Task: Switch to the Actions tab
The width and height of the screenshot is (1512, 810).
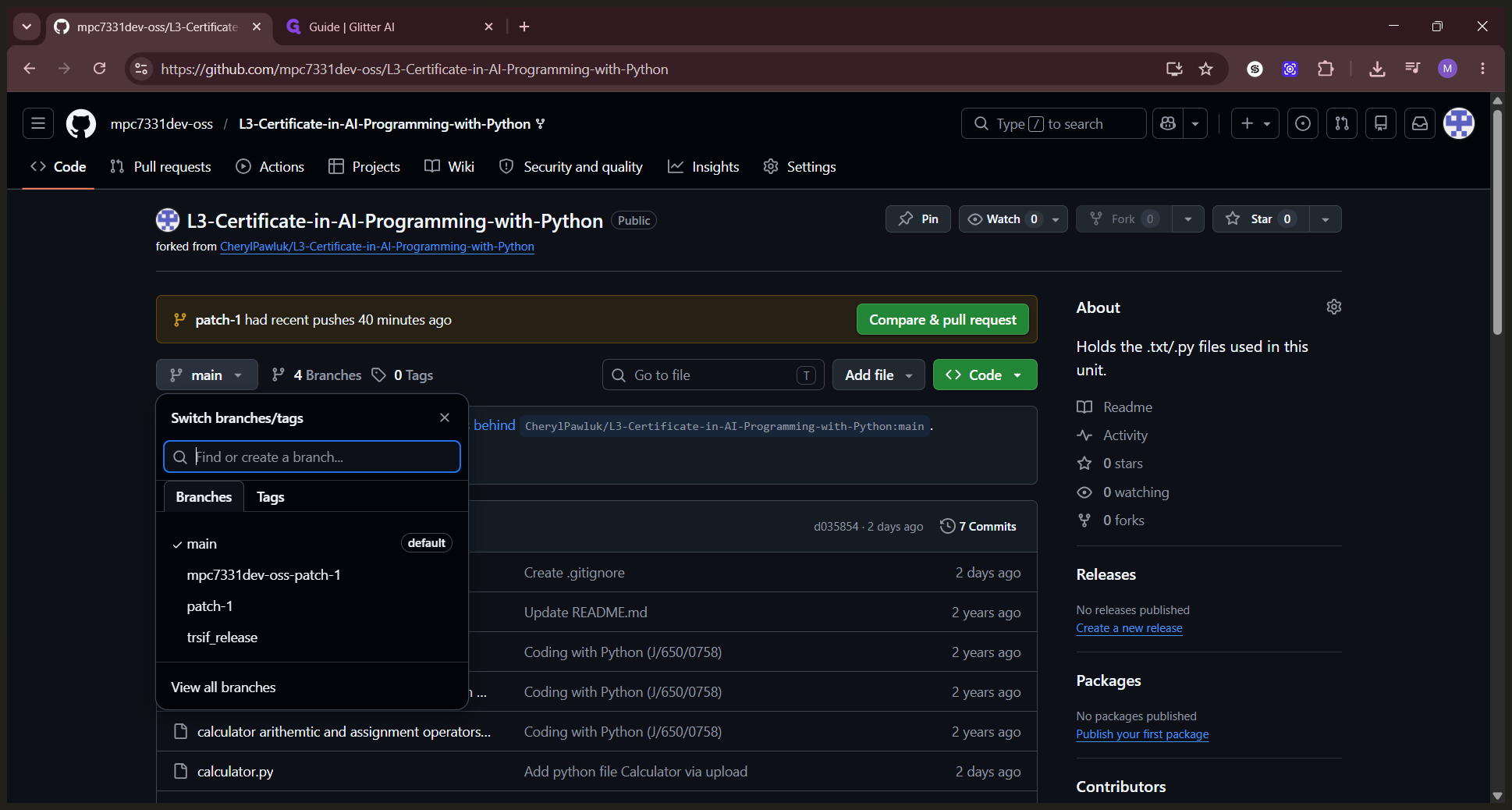Action: click(270, 166)
